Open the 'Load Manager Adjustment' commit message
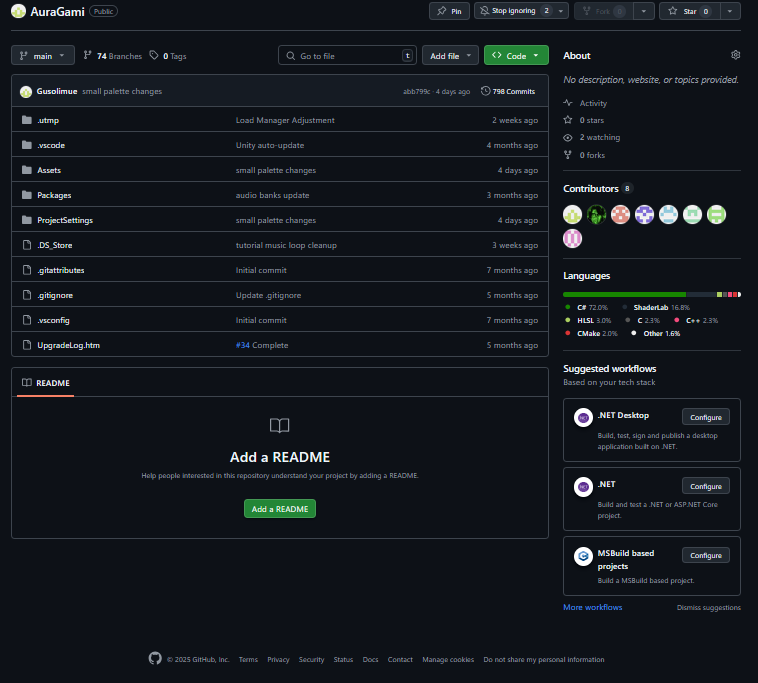 (x=285, y=120)
